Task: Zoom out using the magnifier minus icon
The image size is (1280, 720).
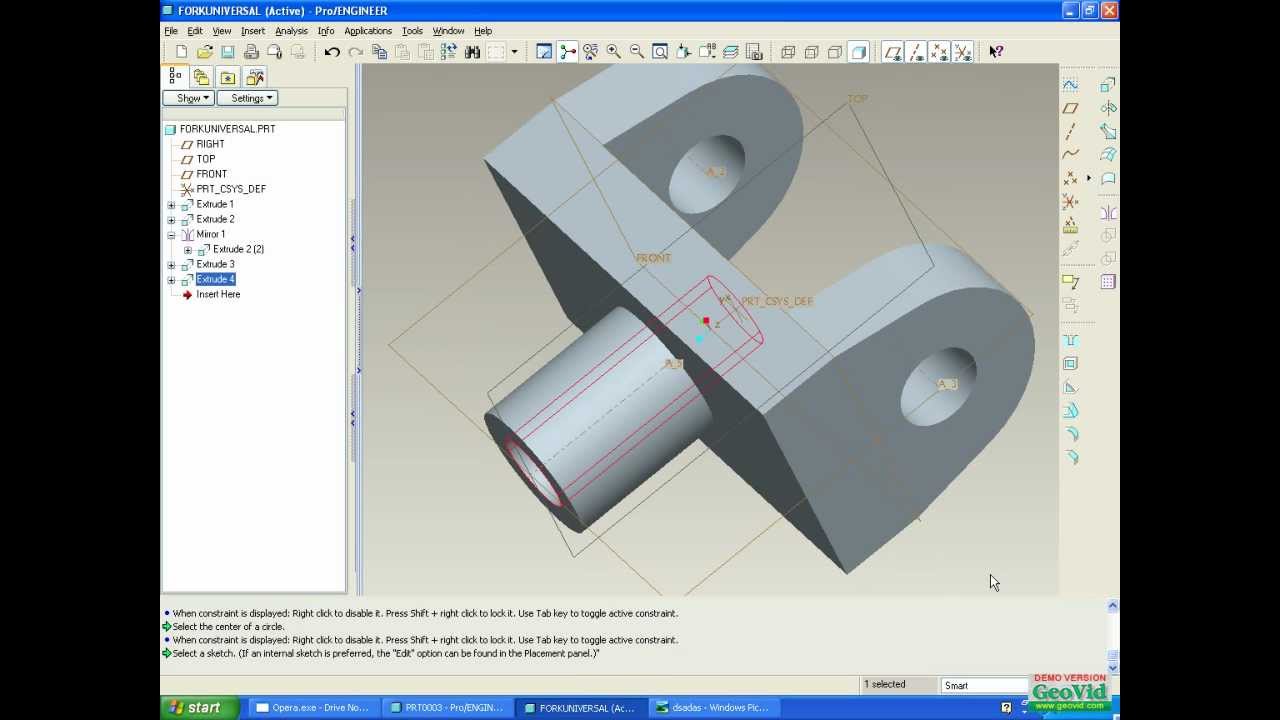Action: [637, 52]
